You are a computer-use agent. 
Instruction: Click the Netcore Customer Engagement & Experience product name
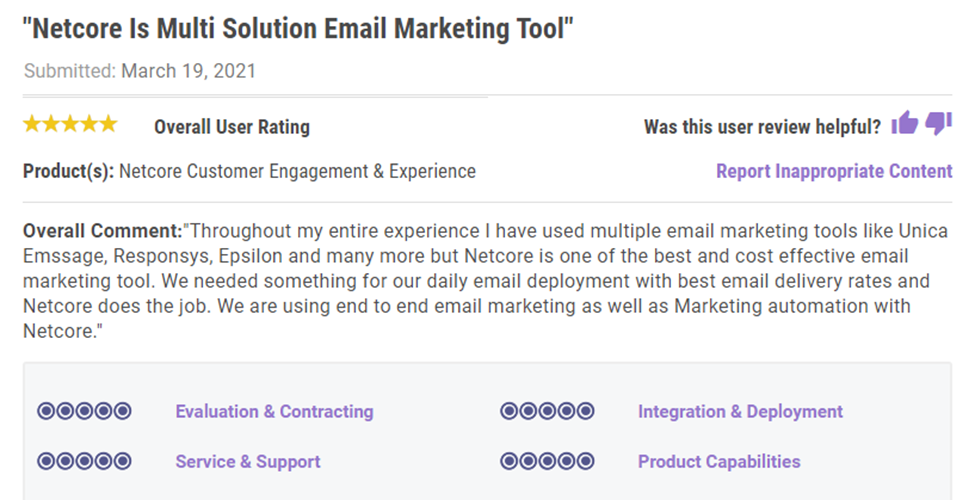point(297,171)
